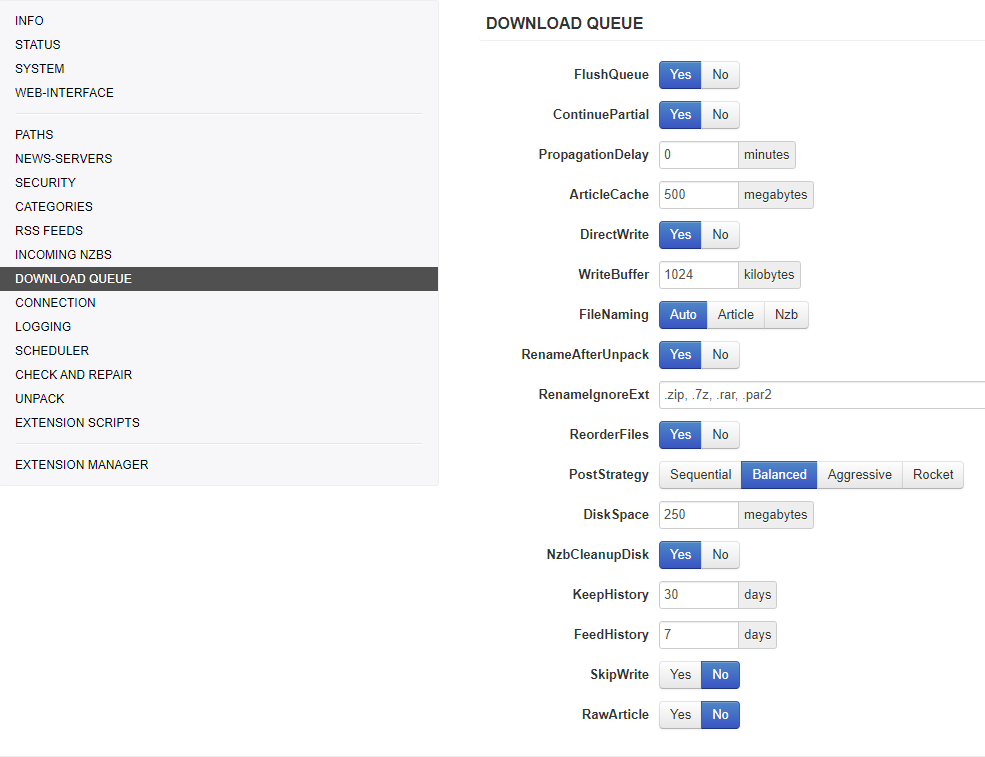The height and width of the screenshot is (757, 985).
Task: Open the RSS Feeds settings link
Action: [x=49, y=231]
